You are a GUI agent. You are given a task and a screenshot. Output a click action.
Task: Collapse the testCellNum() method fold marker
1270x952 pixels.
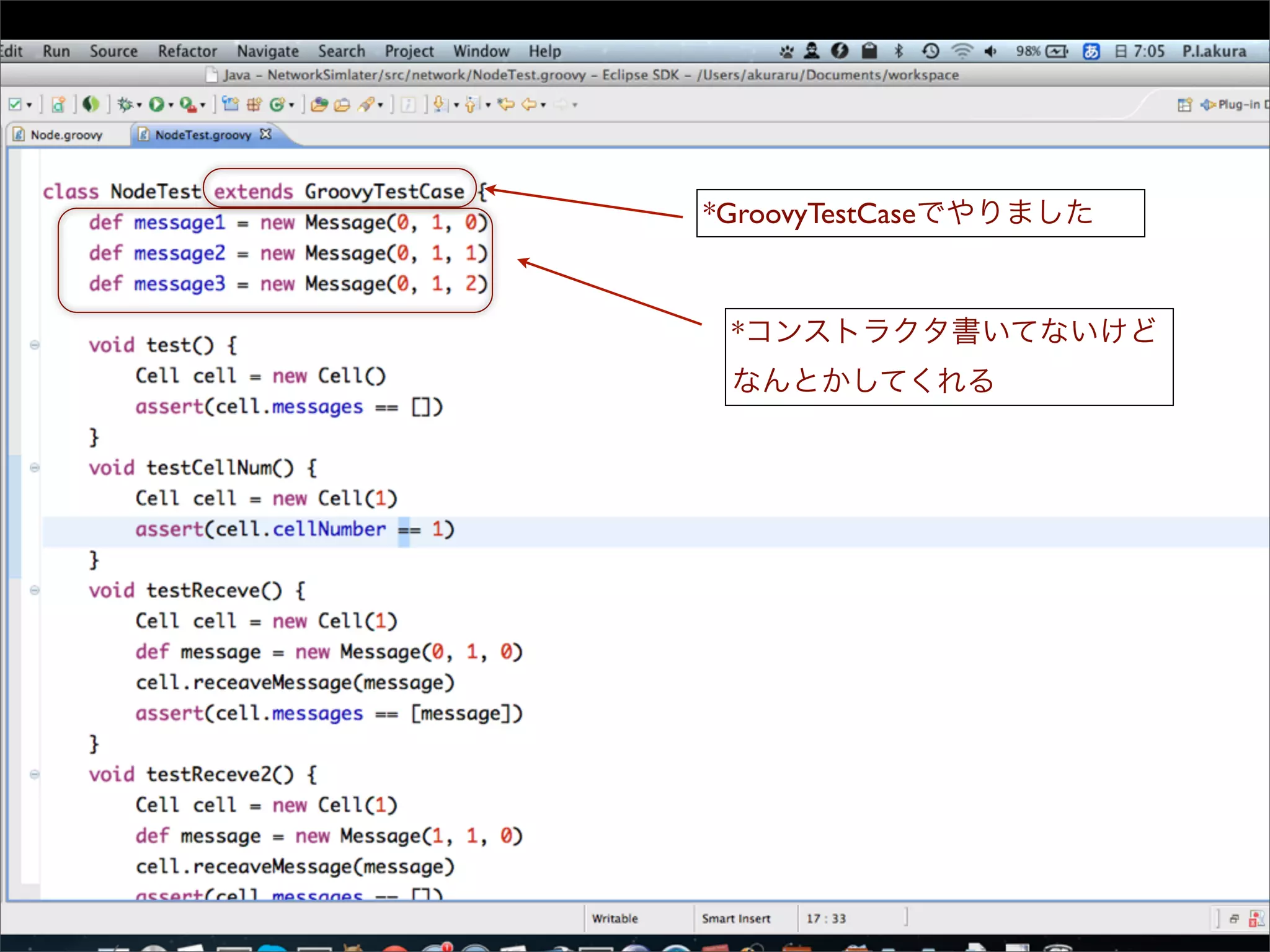pyautogui.click(x=35, y=467)
